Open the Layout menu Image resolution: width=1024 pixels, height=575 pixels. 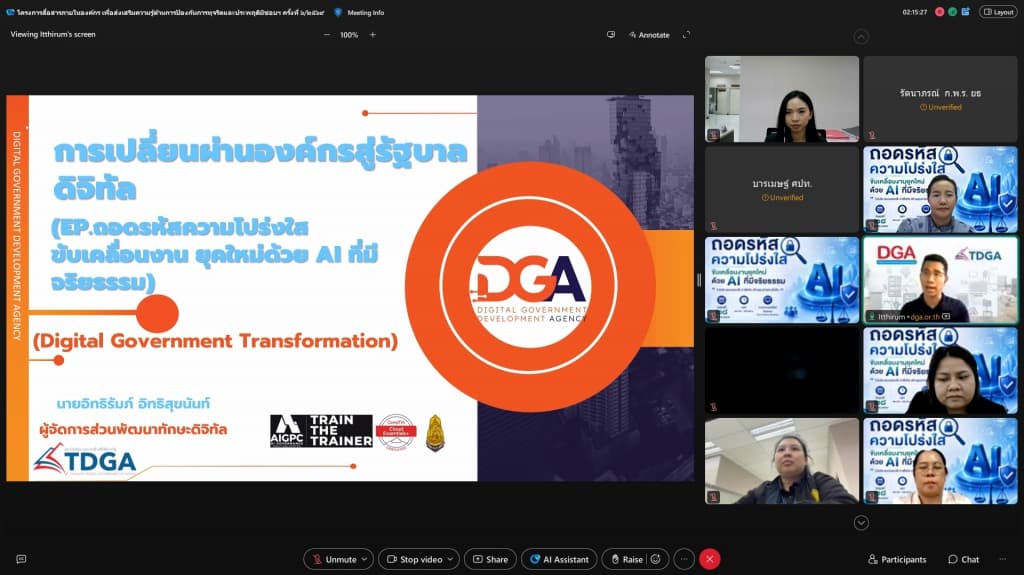999,12
